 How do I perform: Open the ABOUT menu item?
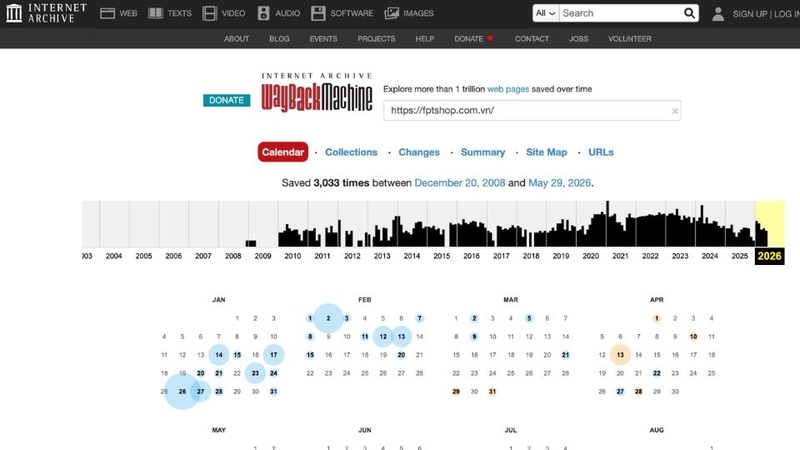[236, 39]
